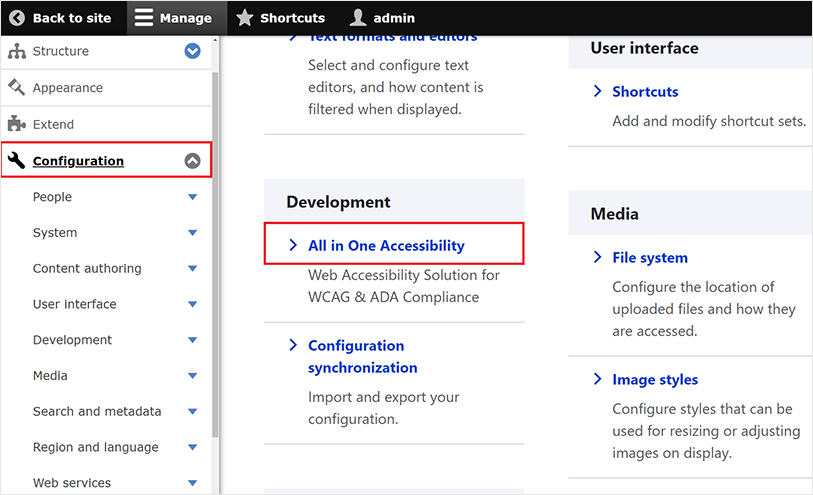The height and width of the screenshot is (495, 813).
Task: Expand the Web services submenu arrow
Action: 192,483
